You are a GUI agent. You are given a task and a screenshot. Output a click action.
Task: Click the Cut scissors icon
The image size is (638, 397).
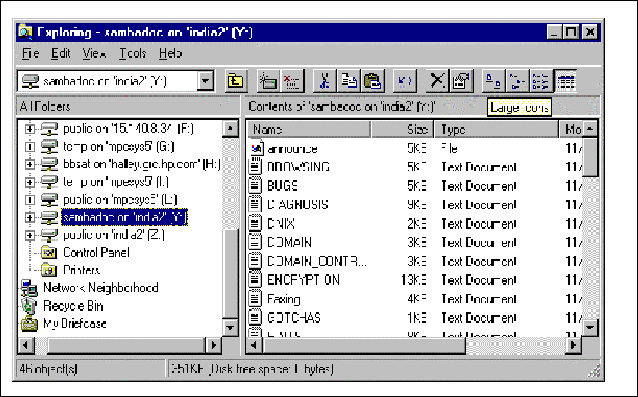(x=324, y=81)
